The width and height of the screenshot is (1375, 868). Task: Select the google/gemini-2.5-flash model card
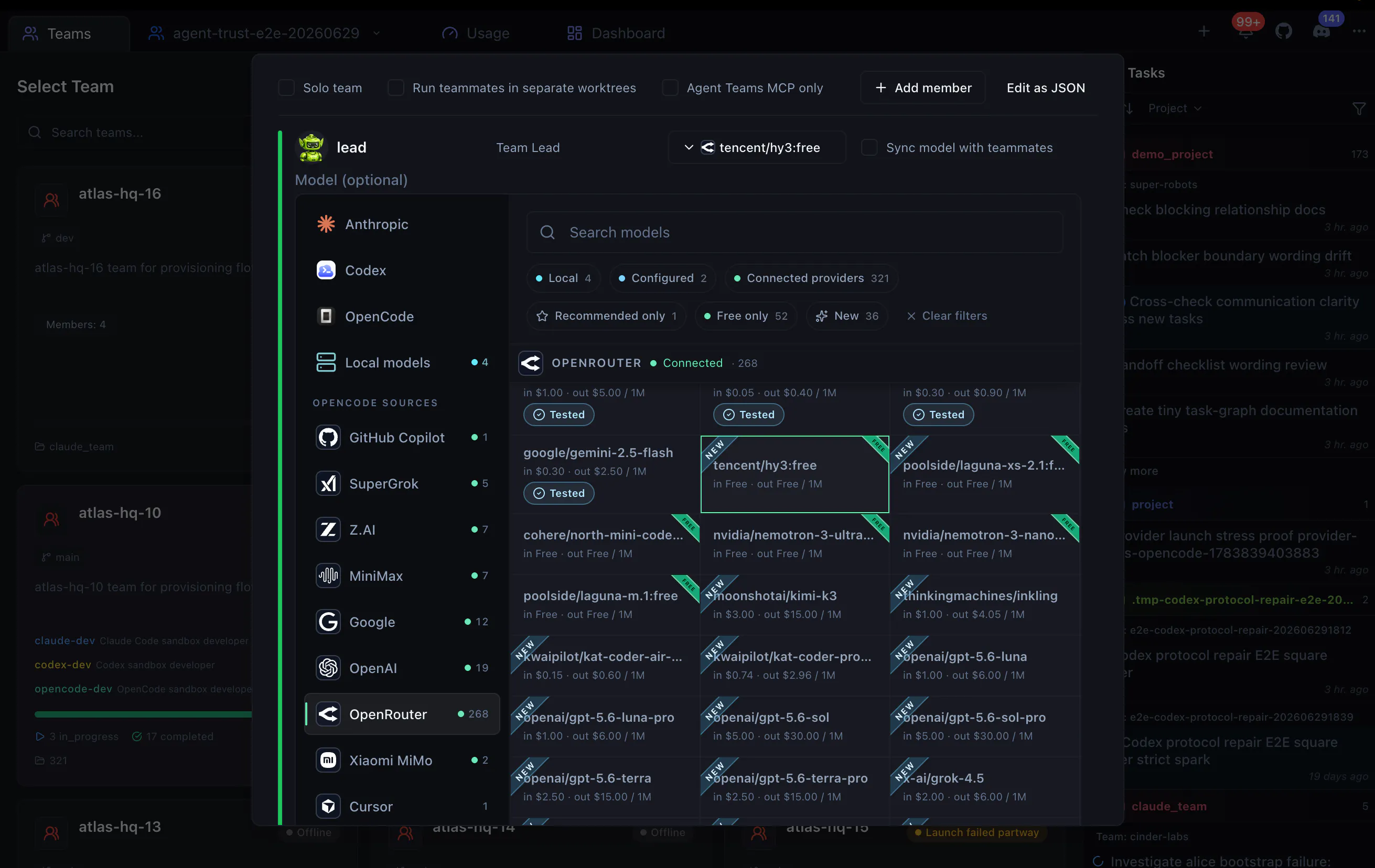[x=605, y=474]
